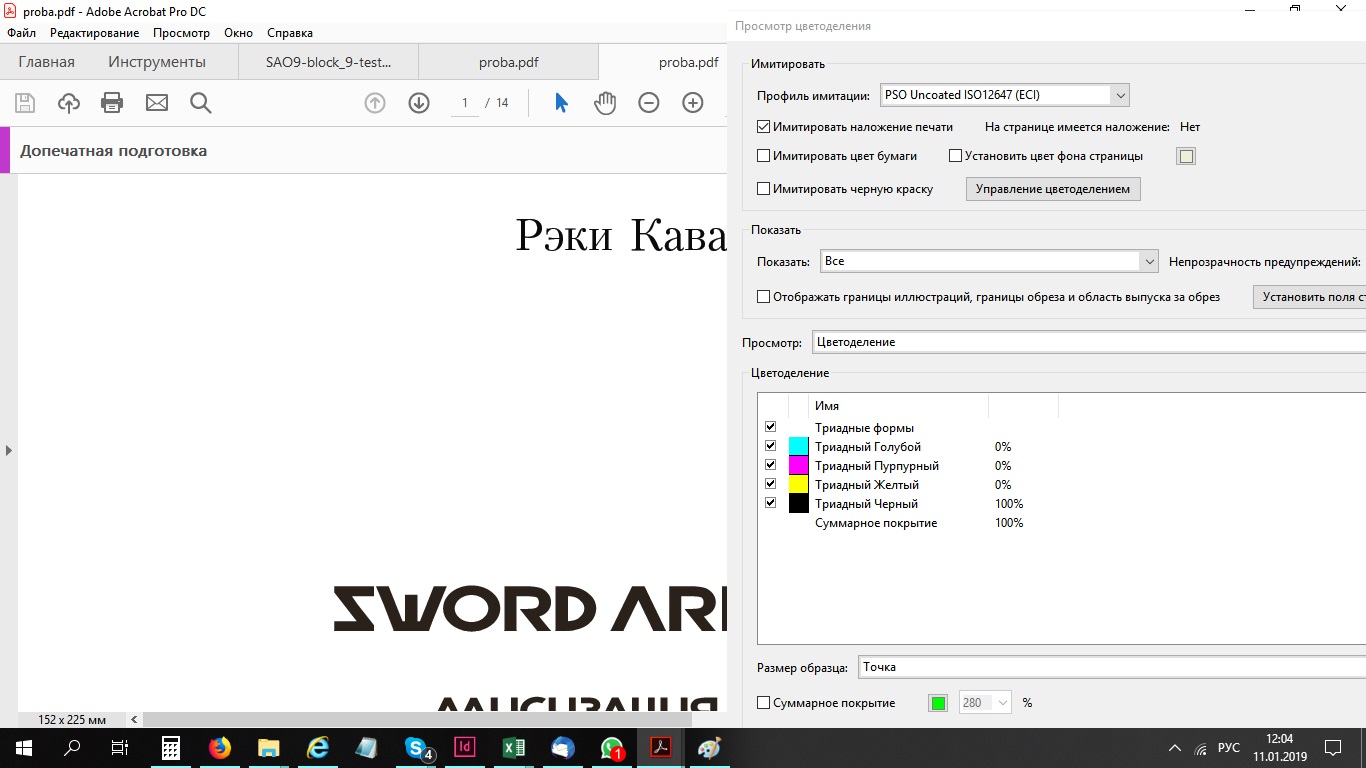Open the magnifier search tool

click(200, 103)
